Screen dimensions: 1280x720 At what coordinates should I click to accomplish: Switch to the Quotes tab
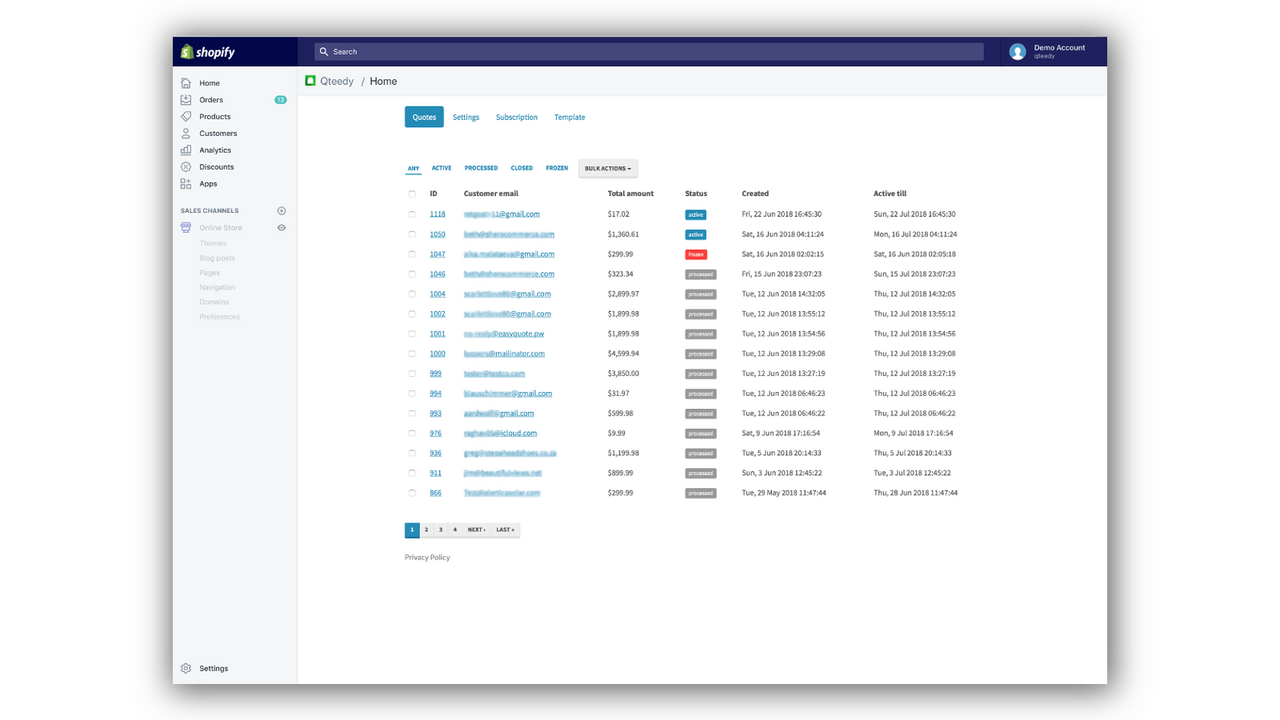[x=424, y=117]
